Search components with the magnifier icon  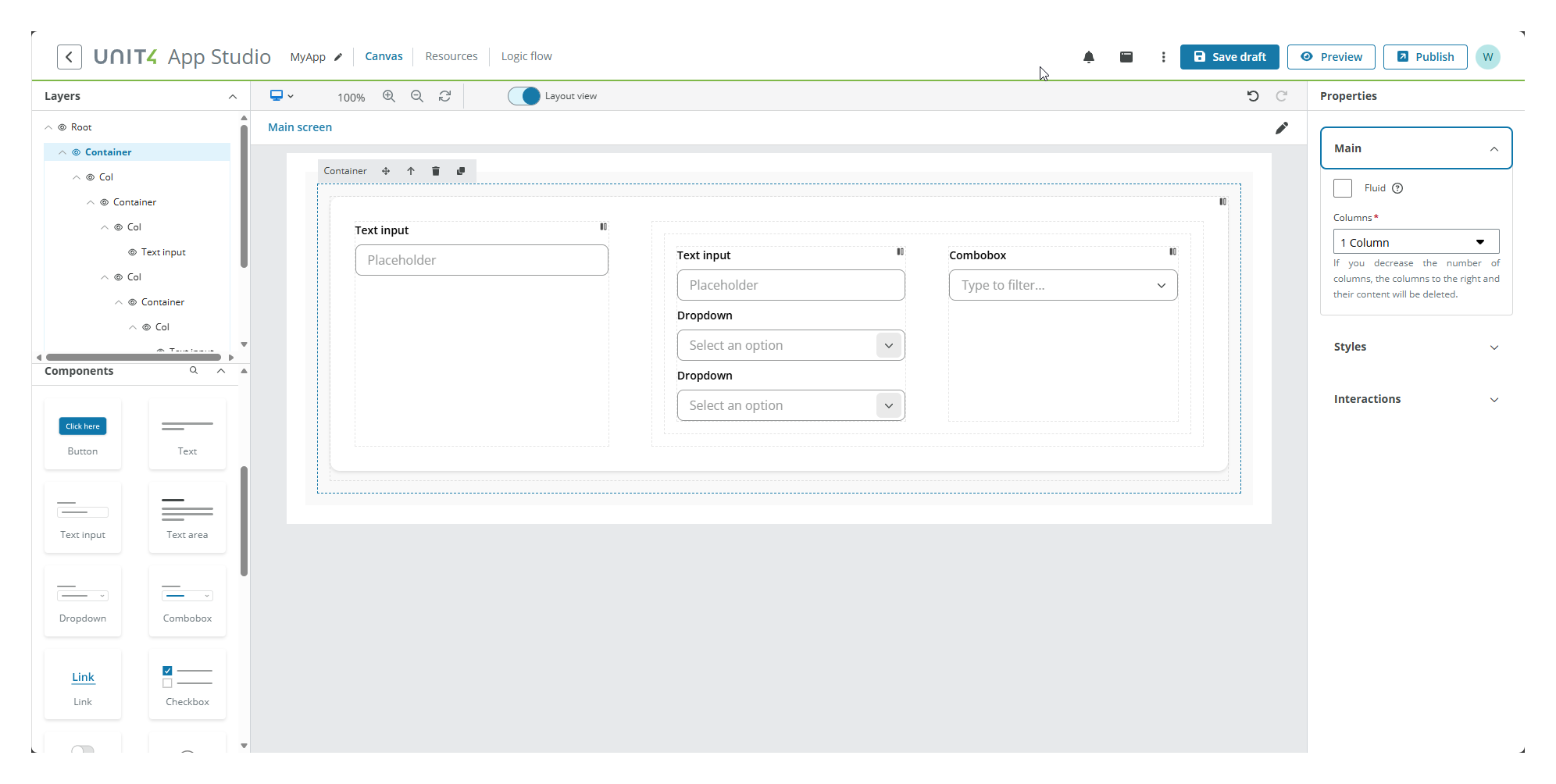pyautogui.click(x=194, y=371)
